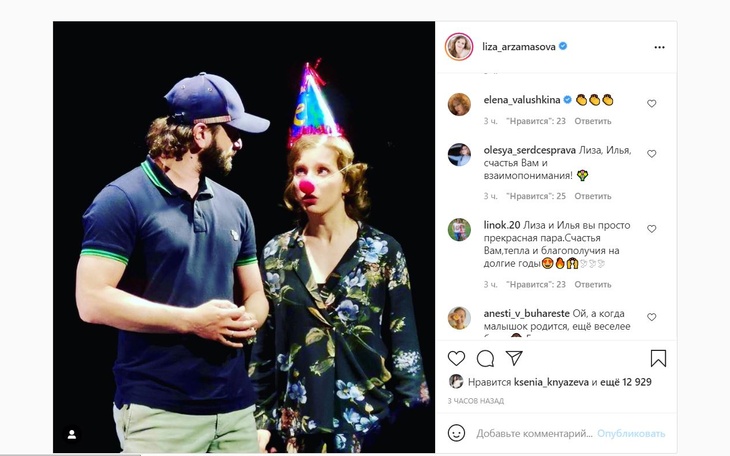Open olesya_serdcesprava avatar picture
730x456 pixels.
459,154
